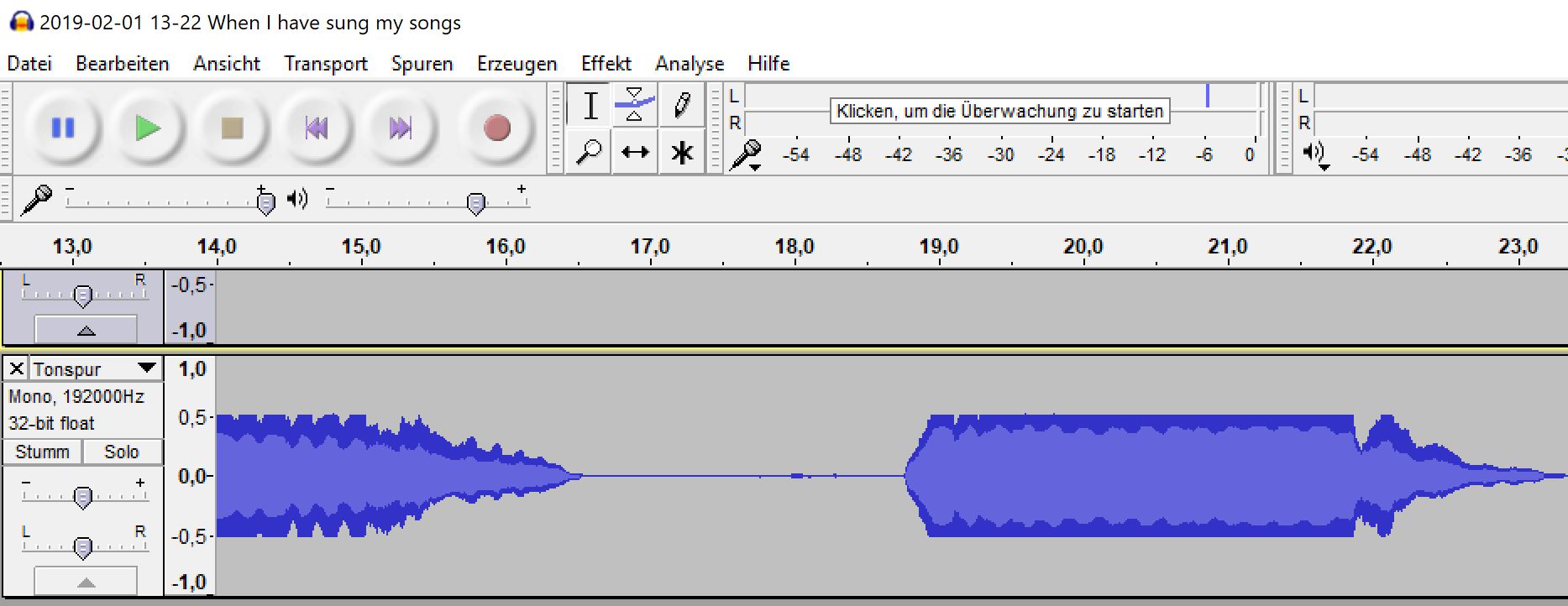1568x606 pixels.
Task: Open the Bearbeiten menu
Action: click(x=123, y=64)
